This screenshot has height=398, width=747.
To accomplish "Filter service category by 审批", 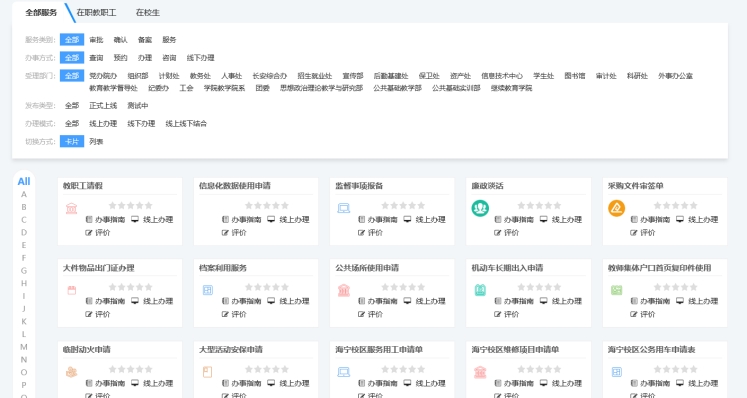I will click(x=96, y=40).
